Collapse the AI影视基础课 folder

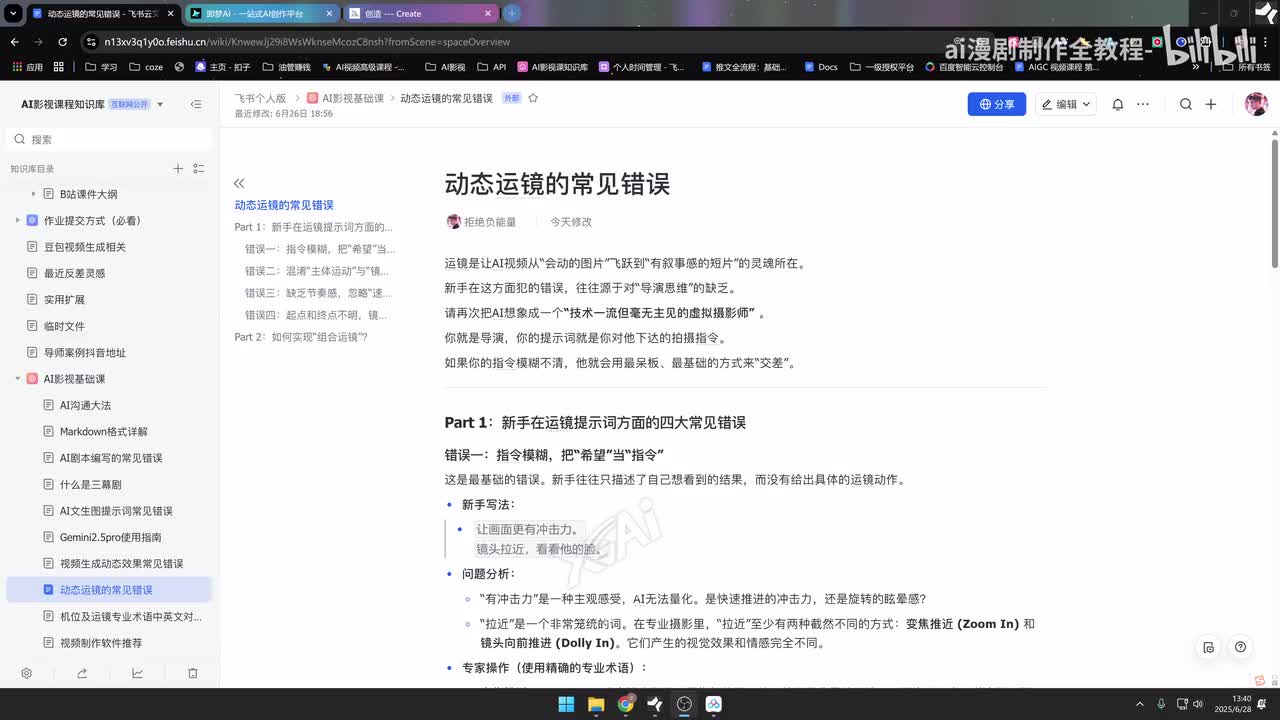tap(17, 379)
